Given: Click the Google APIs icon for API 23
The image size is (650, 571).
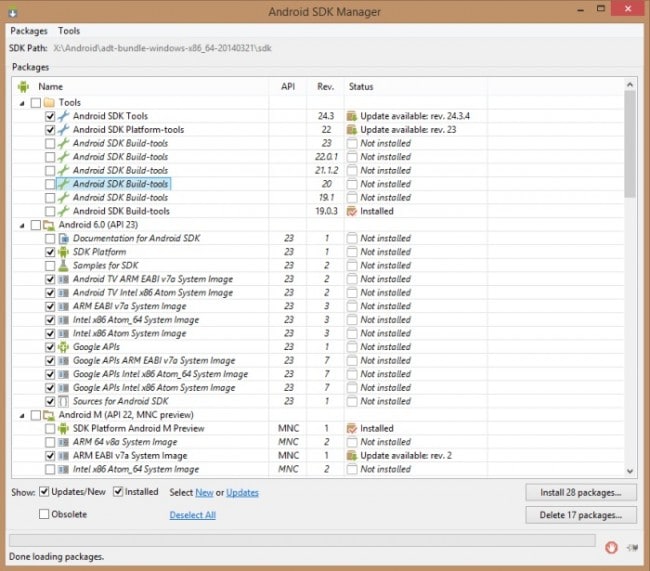Looking at the screenshot, I should [x=63, y=347].
